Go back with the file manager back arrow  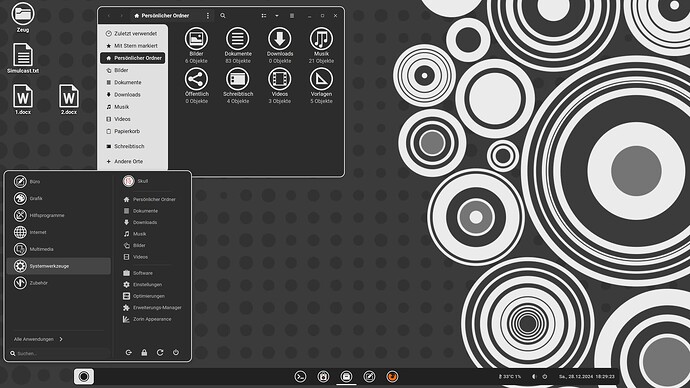(109, 16)
